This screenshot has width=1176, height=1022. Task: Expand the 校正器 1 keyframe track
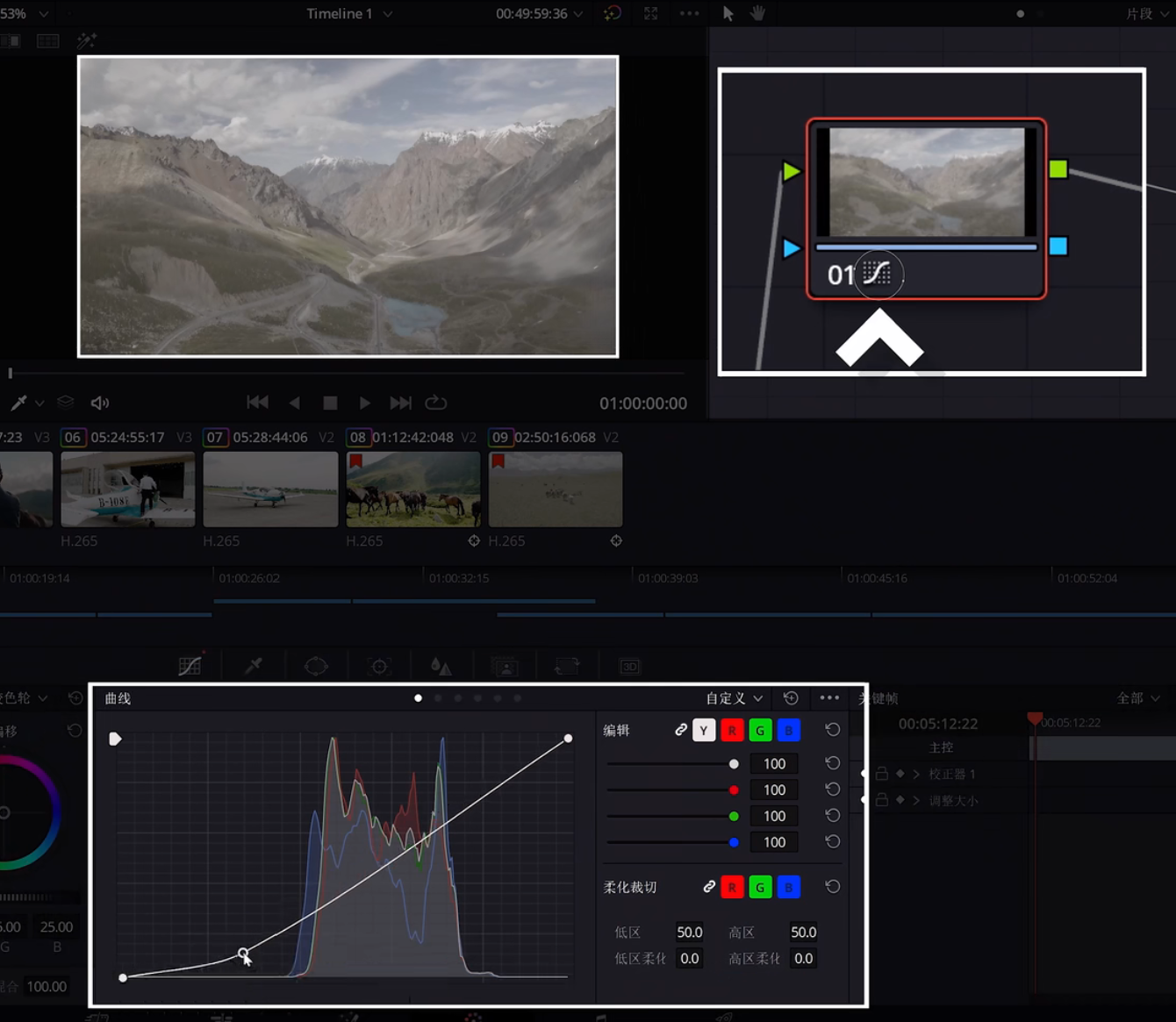916,774
